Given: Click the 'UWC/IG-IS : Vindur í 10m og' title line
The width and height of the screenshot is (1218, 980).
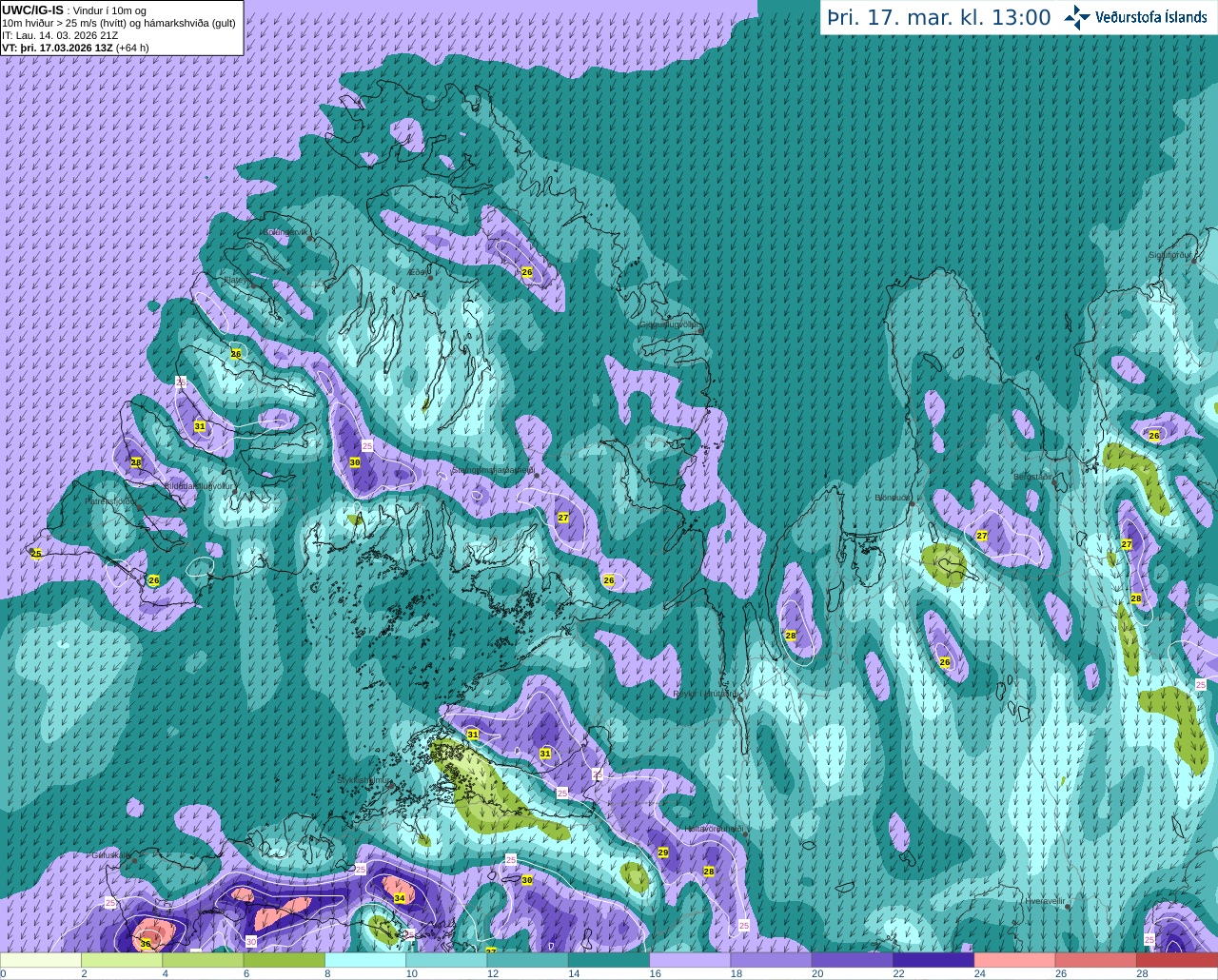Looking at the screenshot, I should [74, 10].
